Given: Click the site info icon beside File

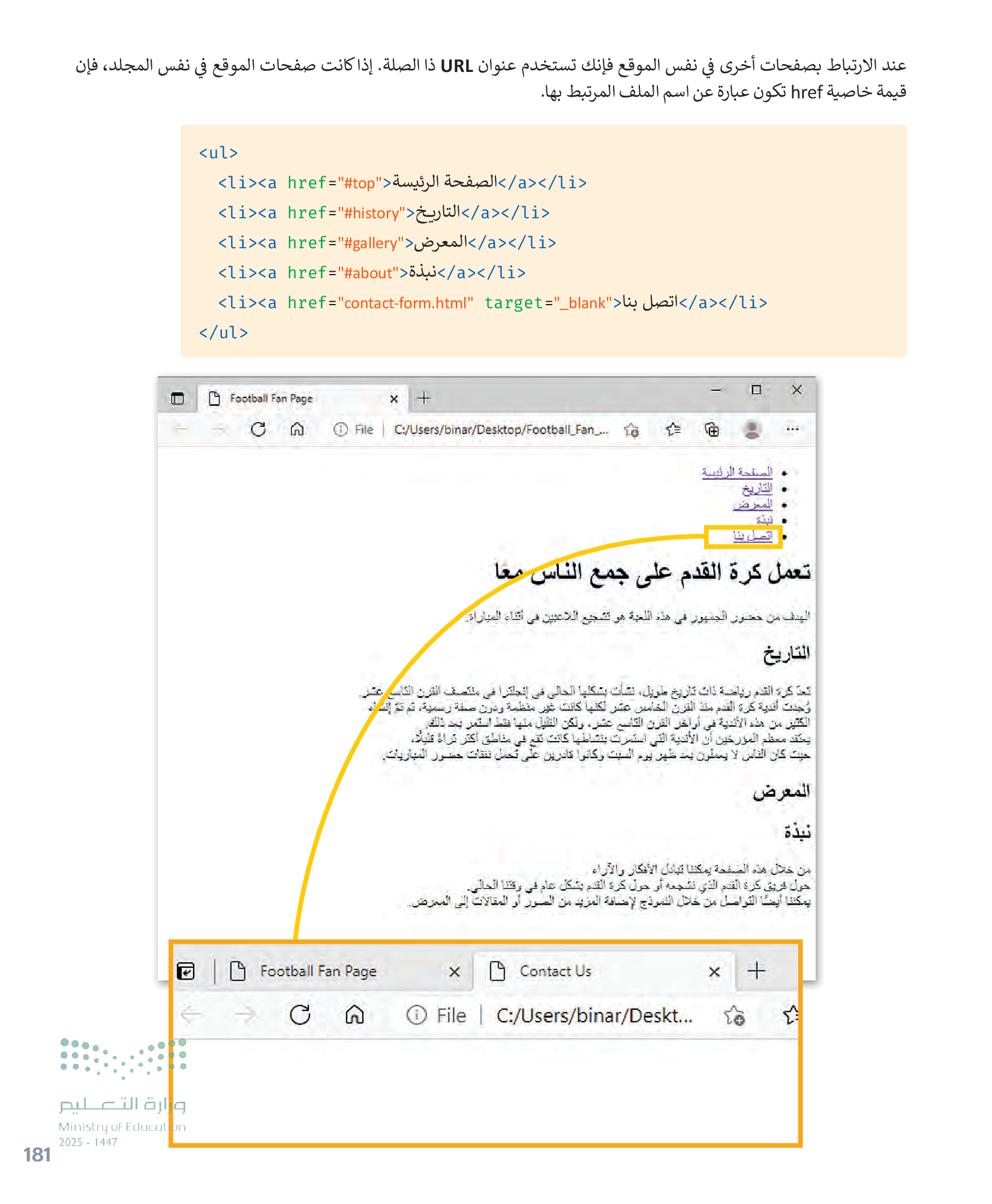Looking at the screenshot, I should click(340, 429).
